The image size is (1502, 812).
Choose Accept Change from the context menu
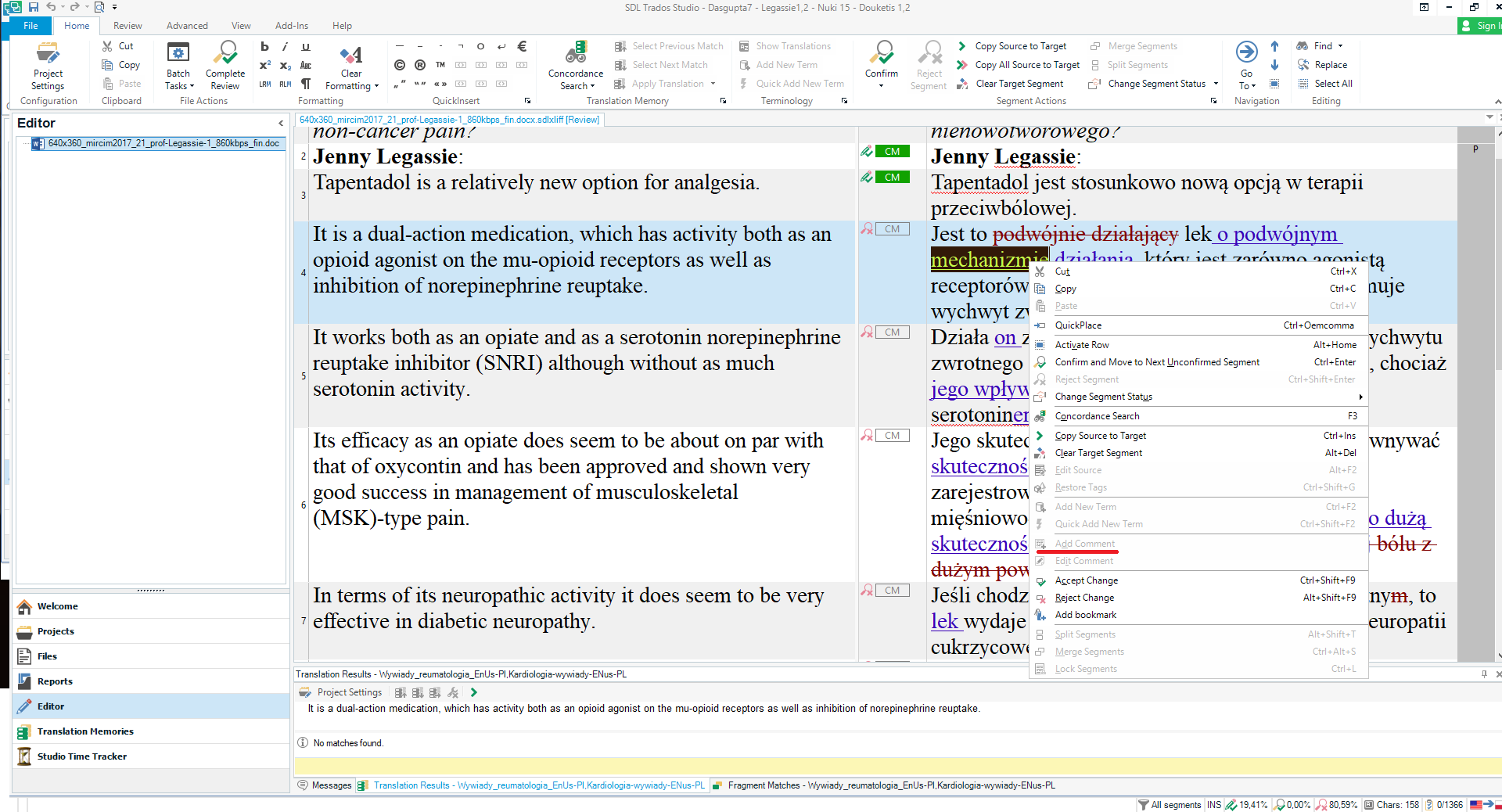[1198, 580]
